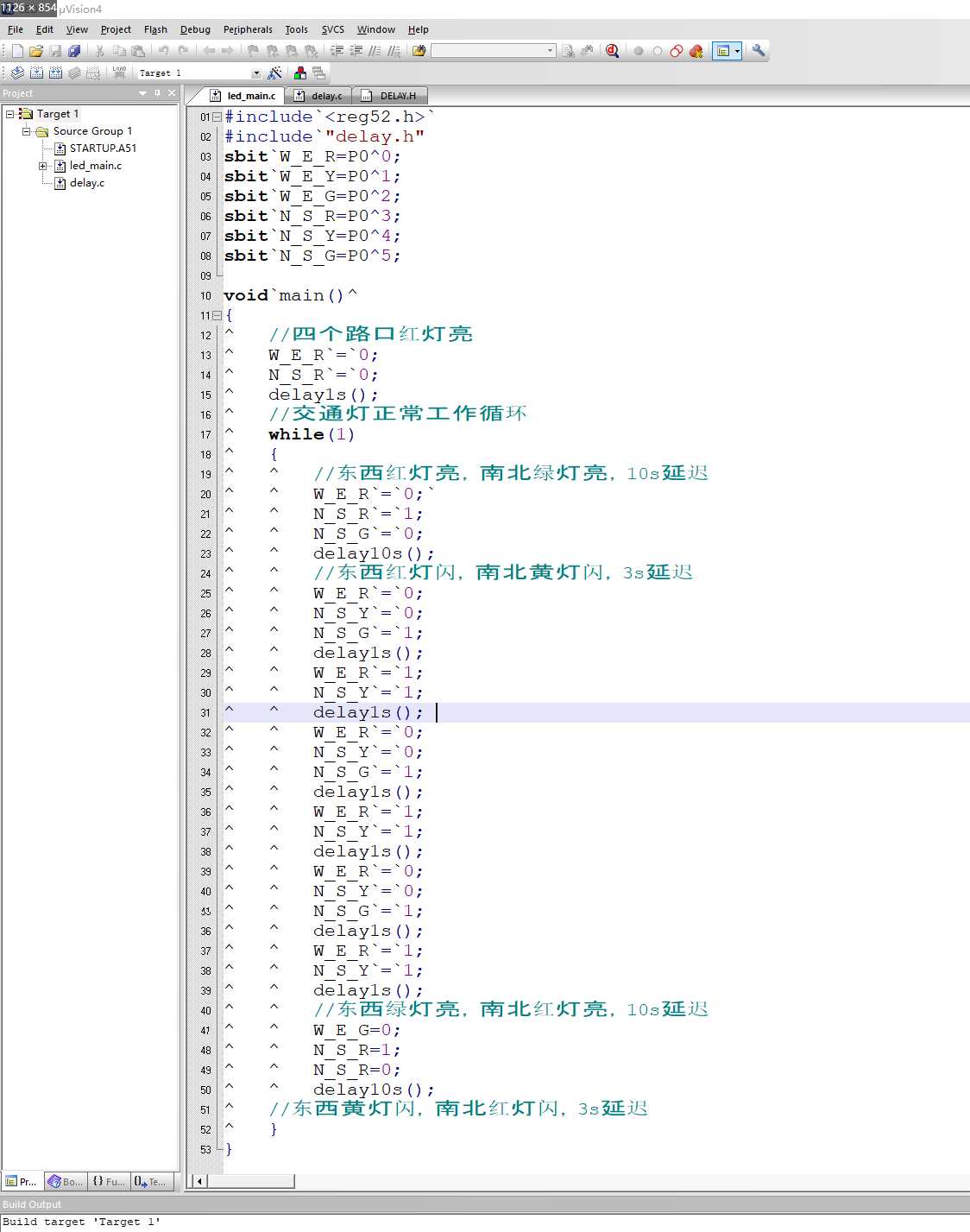Navigate backwards arrow icon
The width and height of the screenshot is (970, 1232).
209,51
